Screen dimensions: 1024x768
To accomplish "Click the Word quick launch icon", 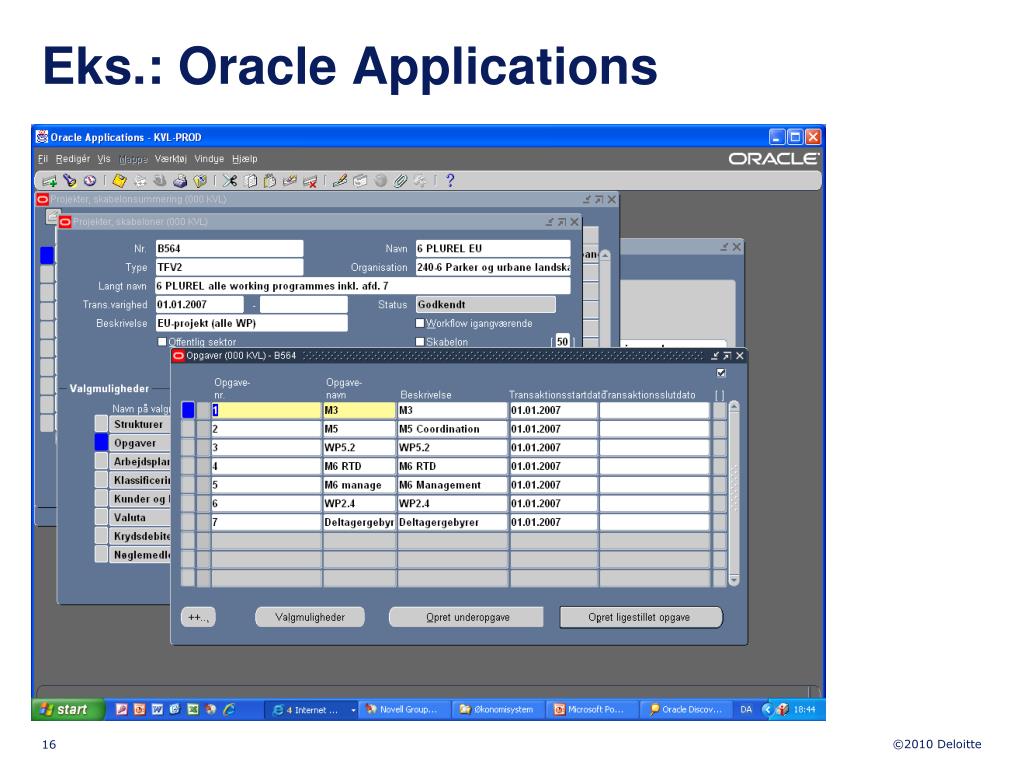I will pyautogui.click(x=157, y=709).
